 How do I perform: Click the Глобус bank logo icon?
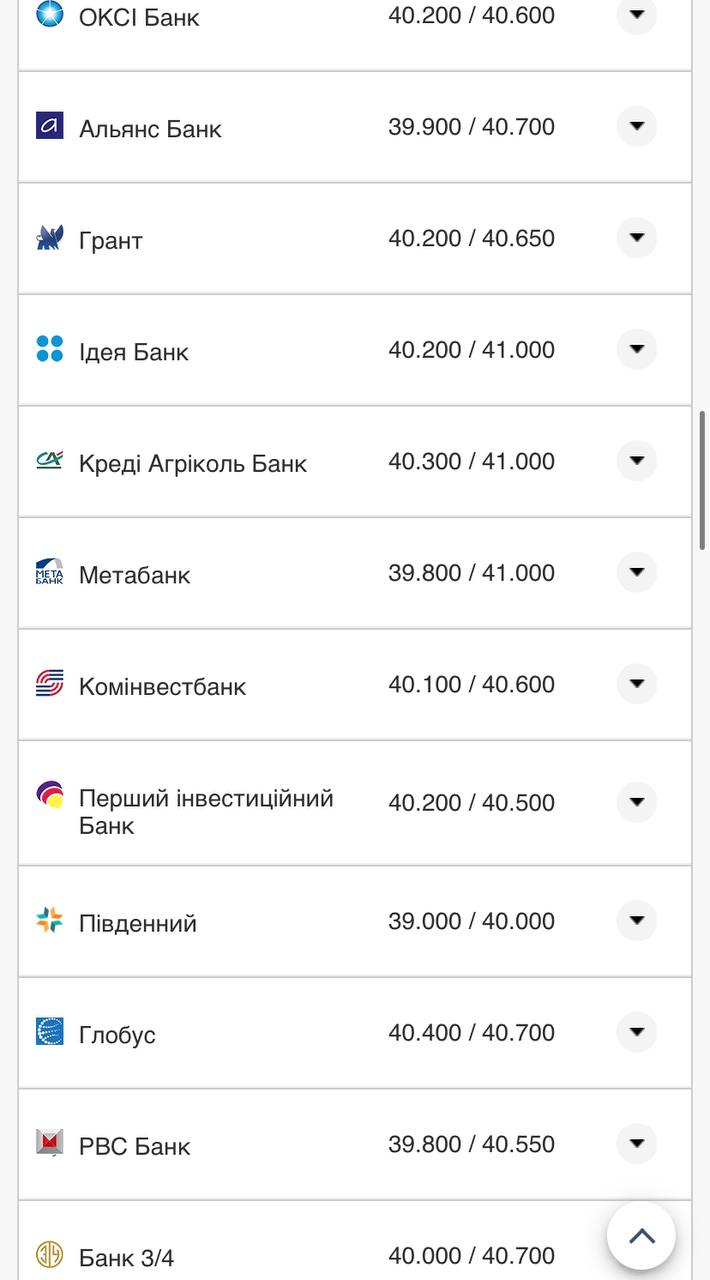49,1032
